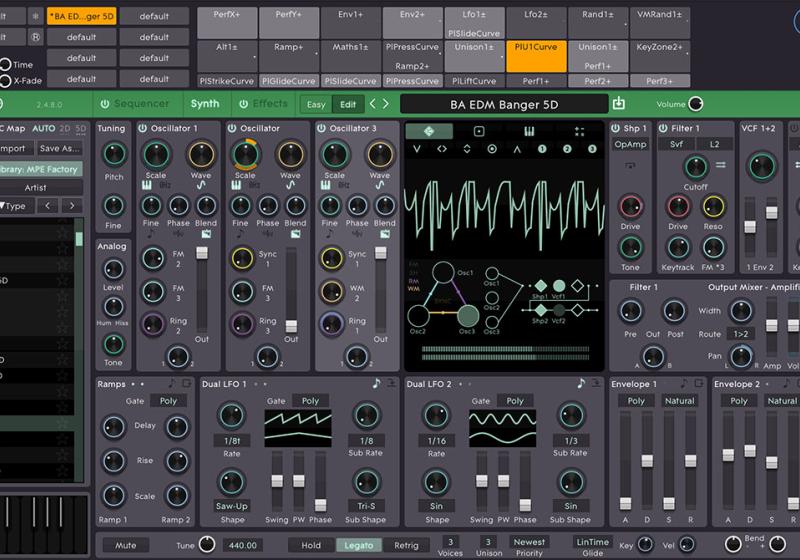Image resolution: width=800 pixels, height=560 pixels.
Task: Click the 440.00 tune value field
Action: pyautogui.click(x=244, y=545)
